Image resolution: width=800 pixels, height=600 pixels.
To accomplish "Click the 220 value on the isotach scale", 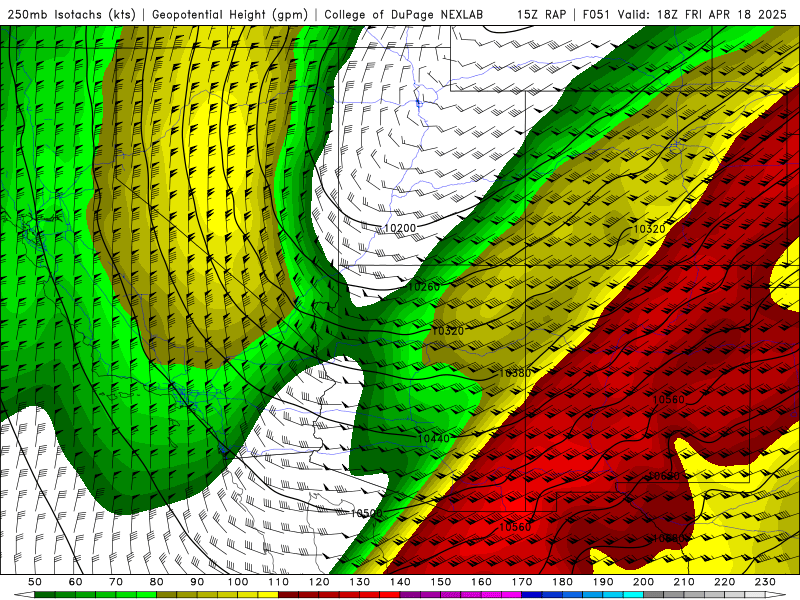I will (x=725, y=582).
